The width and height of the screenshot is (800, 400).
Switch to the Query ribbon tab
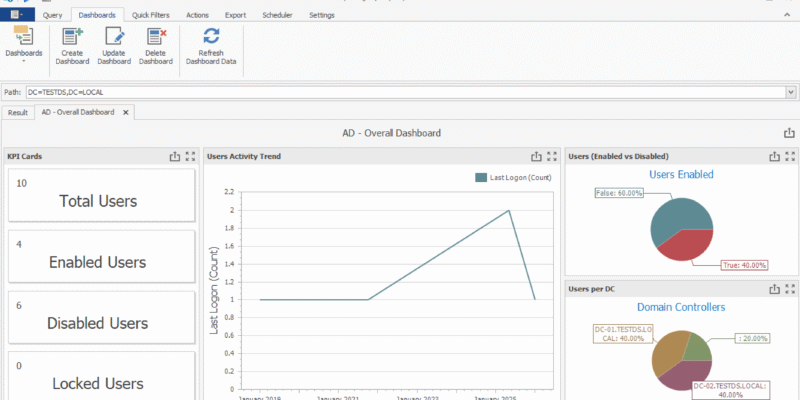pyautogui.click(x=53, y=15)
